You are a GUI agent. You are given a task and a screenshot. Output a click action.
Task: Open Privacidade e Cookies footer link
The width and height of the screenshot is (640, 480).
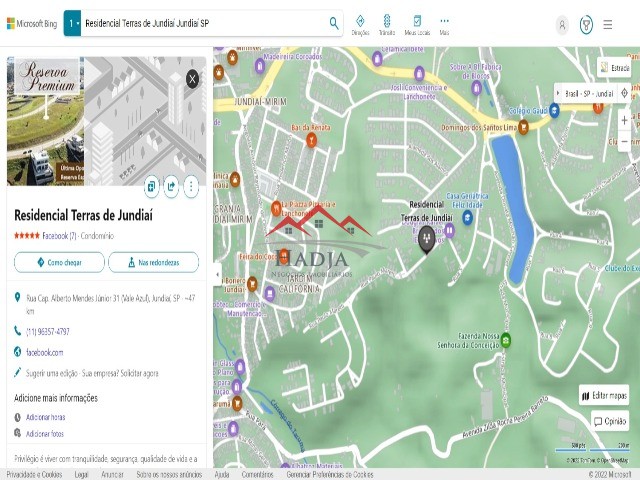point(35,474)
